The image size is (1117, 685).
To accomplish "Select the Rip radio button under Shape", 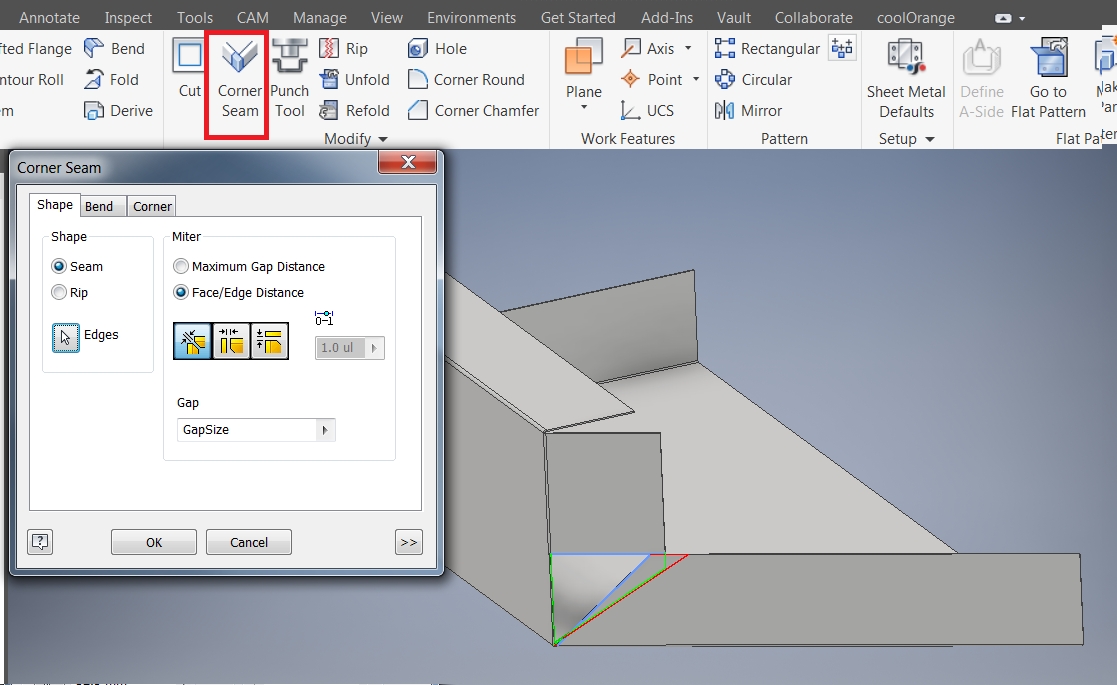I will 61,293.
